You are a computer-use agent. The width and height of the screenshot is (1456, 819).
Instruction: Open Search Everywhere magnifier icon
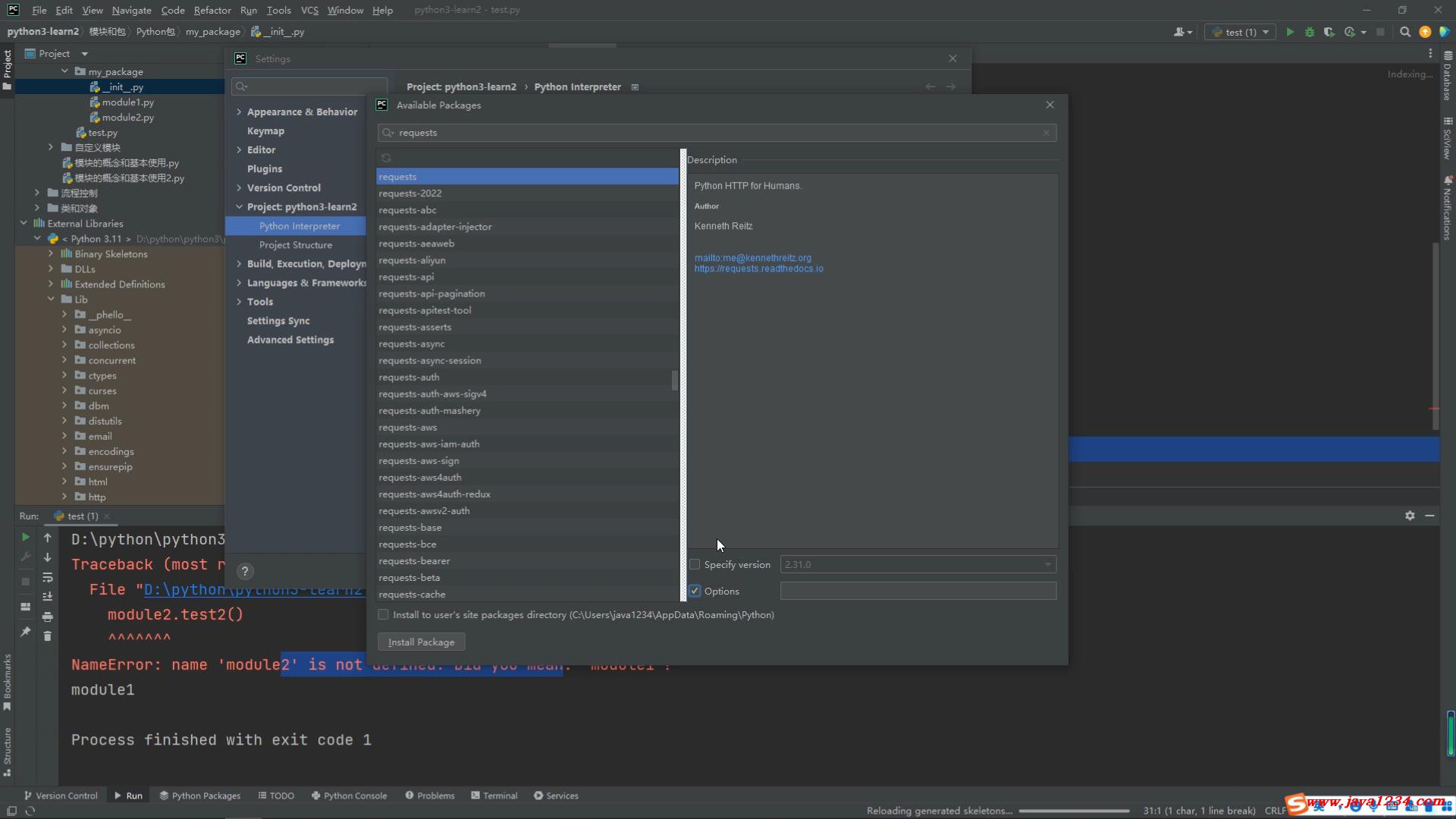pyautogui.click(x=1405, y=32)
